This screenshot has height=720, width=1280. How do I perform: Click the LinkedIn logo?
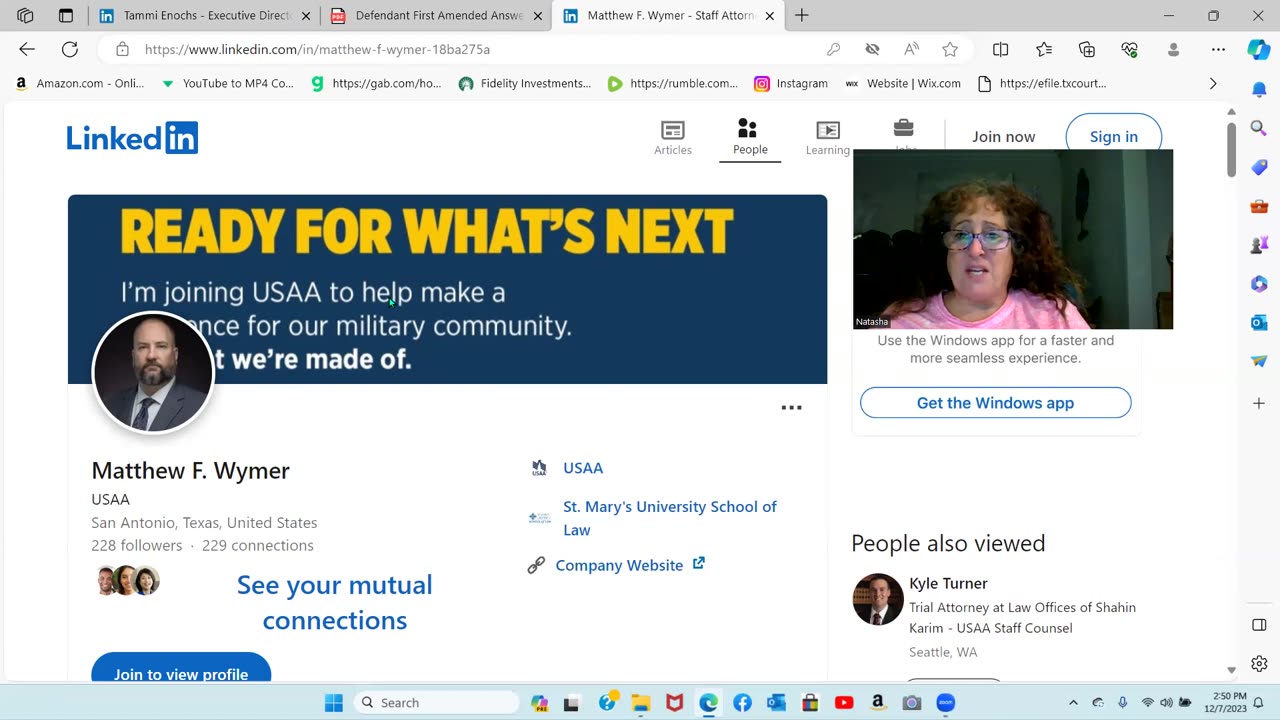[x=132, y=137]
